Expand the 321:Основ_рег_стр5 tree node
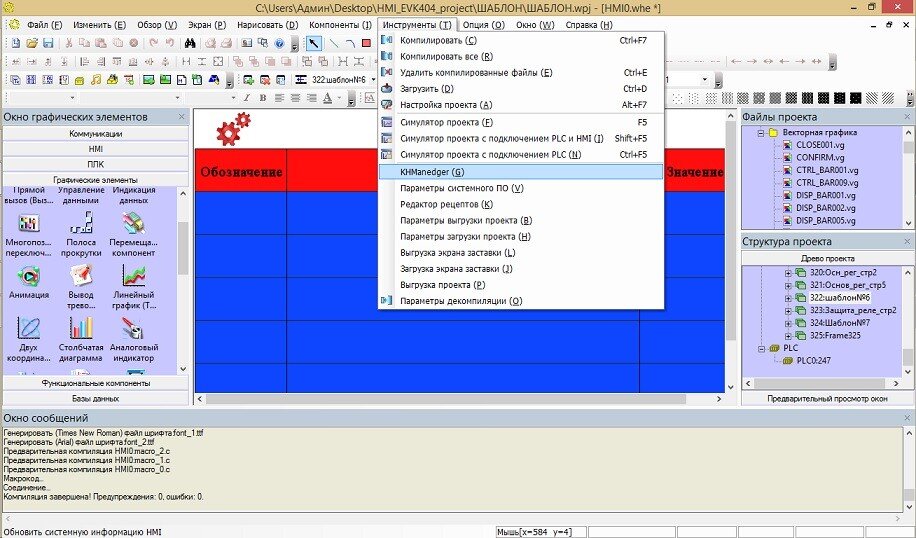This screenshot has width=916, height=538. 788,285
